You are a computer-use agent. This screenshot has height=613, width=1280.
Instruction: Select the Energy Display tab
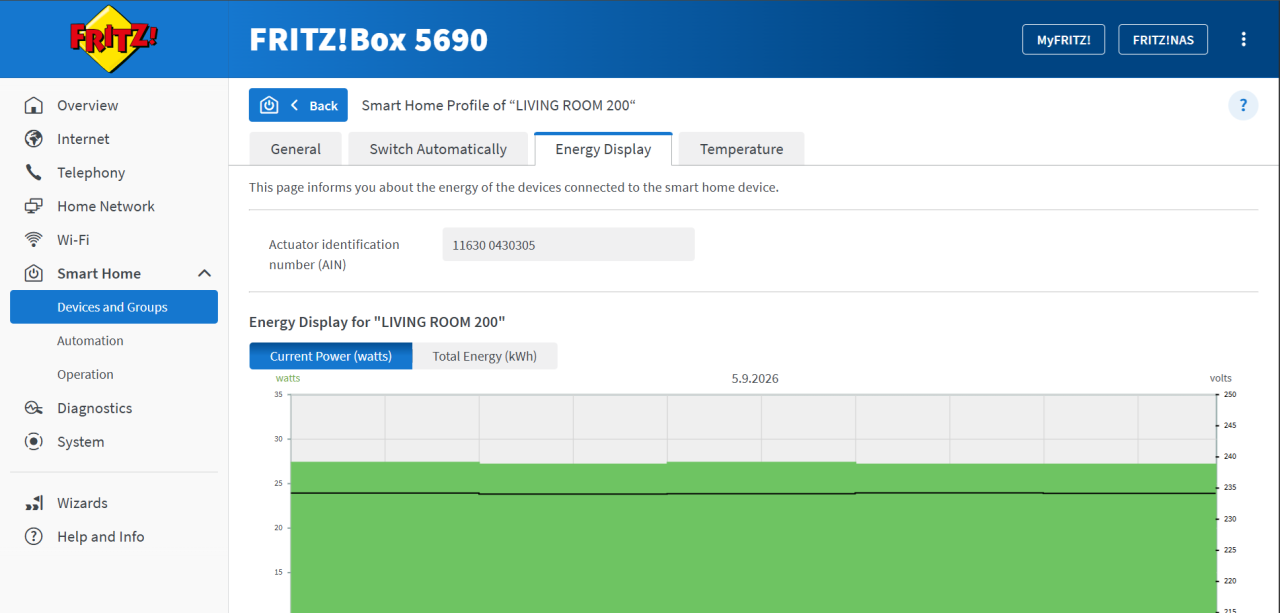603,149
